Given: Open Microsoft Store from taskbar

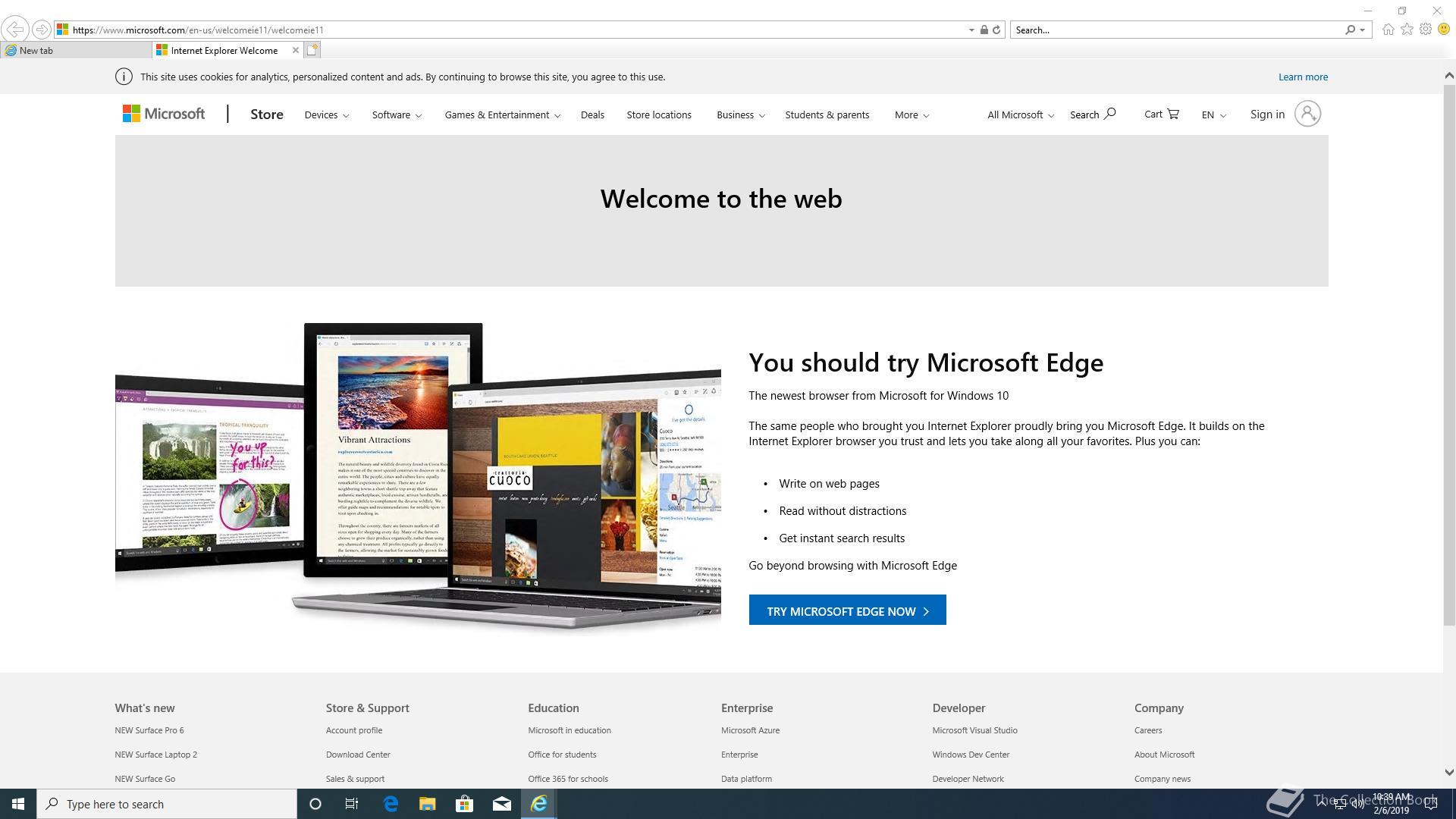Looking at the screenshot, I should click(x=464, y=804).
